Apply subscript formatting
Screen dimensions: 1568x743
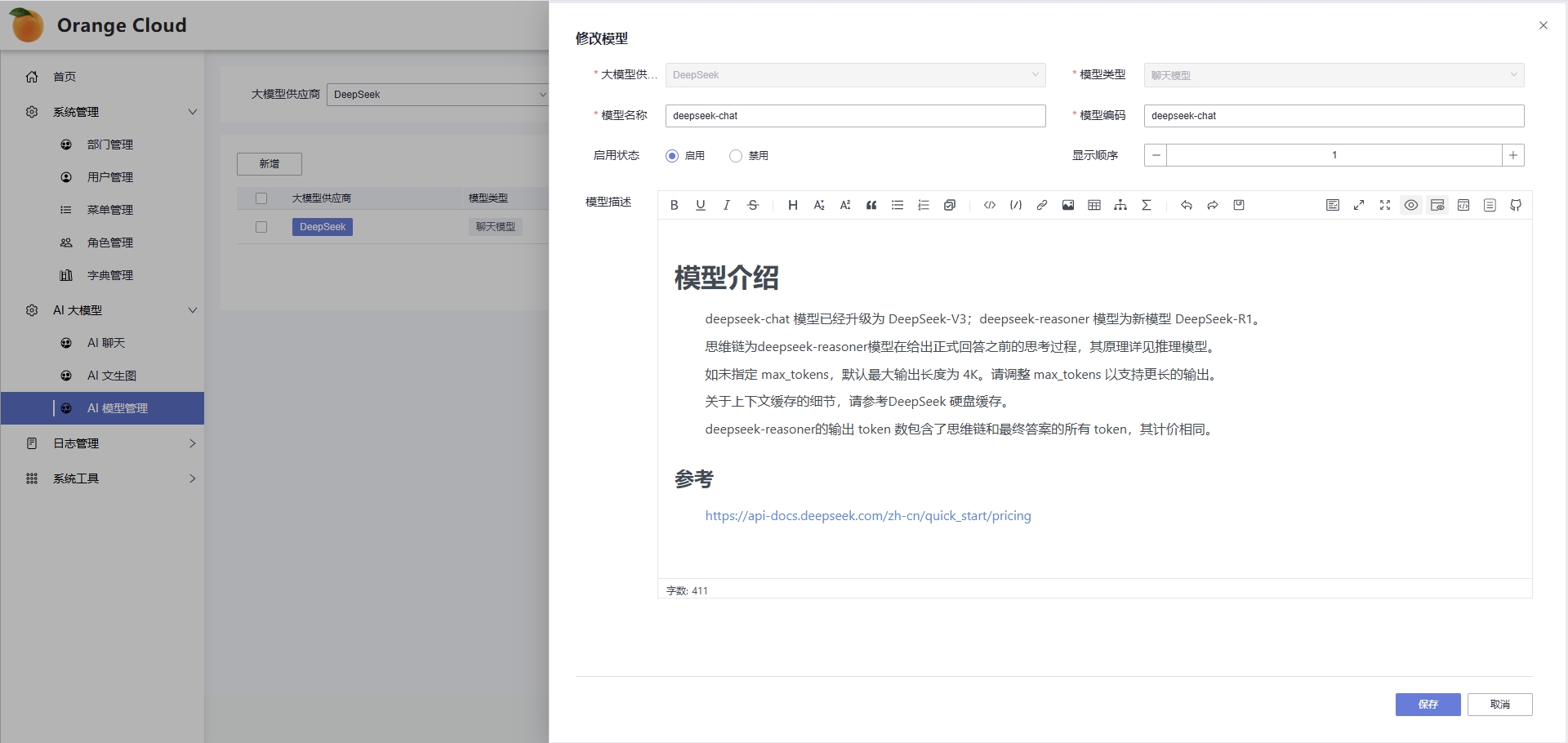click(818, 205)
